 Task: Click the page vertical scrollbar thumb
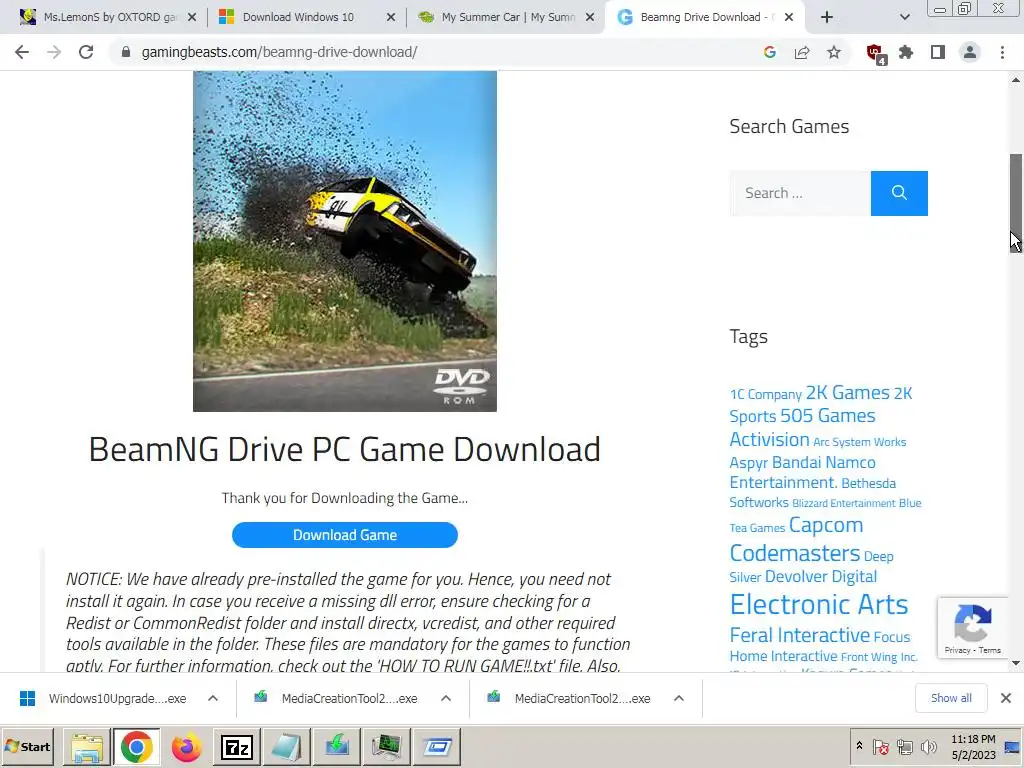point(1016,201)
